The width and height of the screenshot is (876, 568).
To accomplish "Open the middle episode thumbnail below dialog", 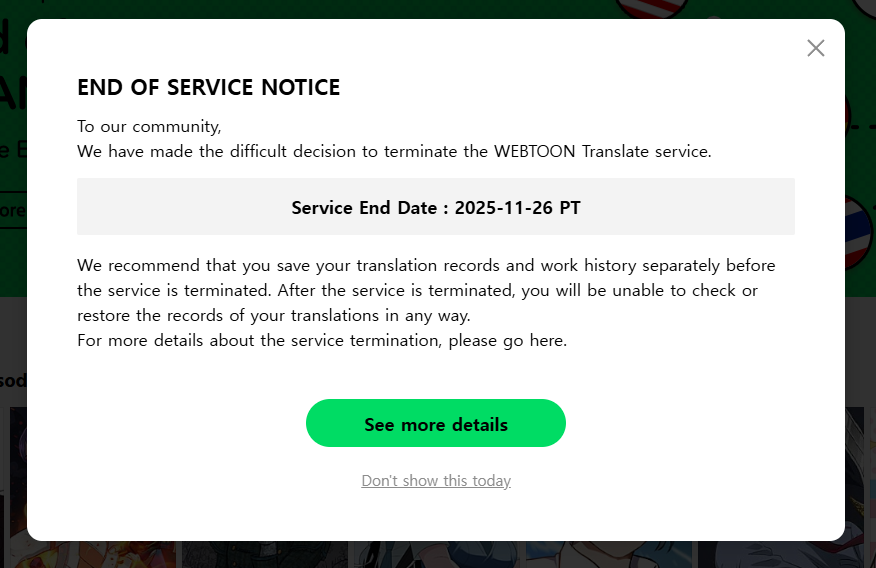I will (x=437, y=553).
